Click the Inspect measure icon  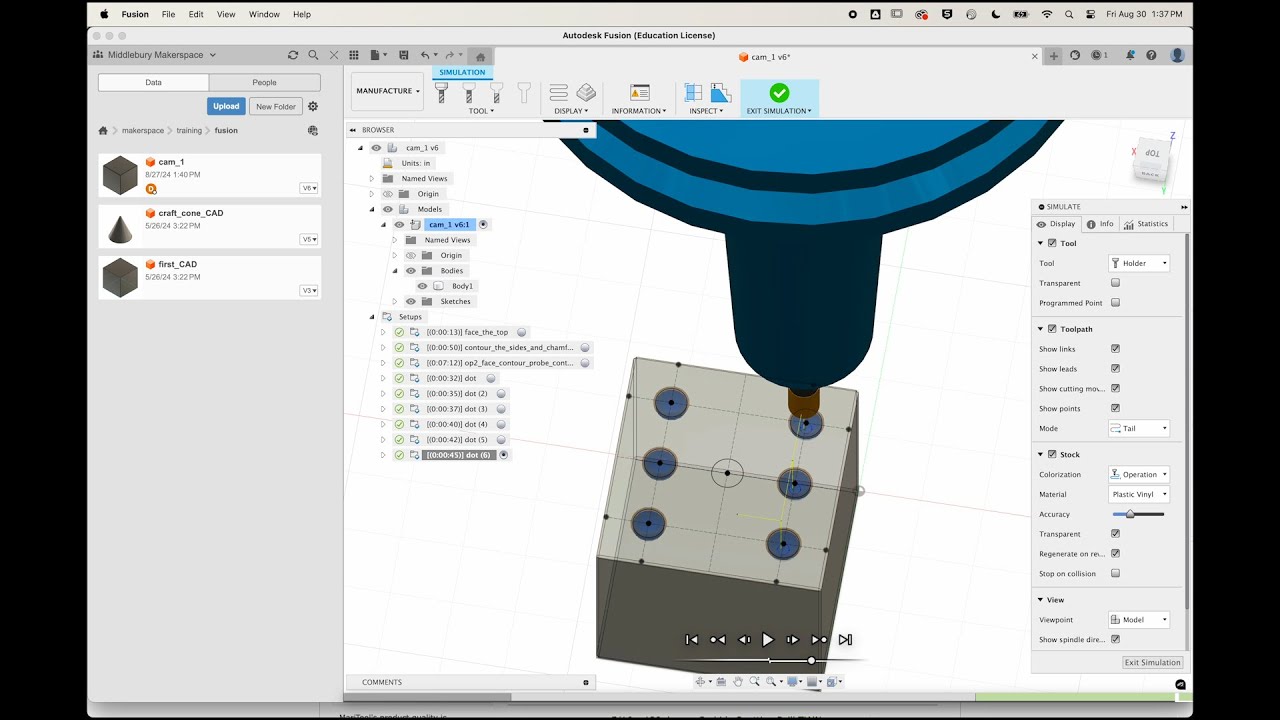pyautogui.click(x=693, y=93)
